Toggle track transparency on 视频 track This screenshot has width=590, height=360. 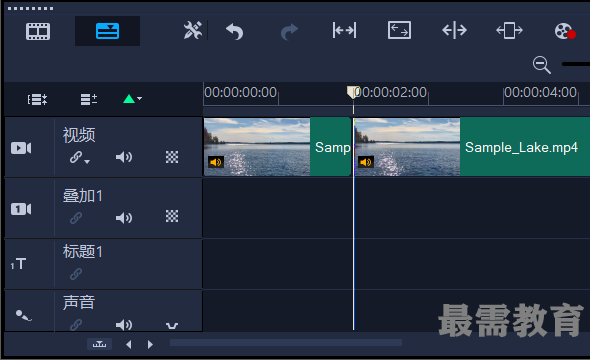tap(172, 157)
